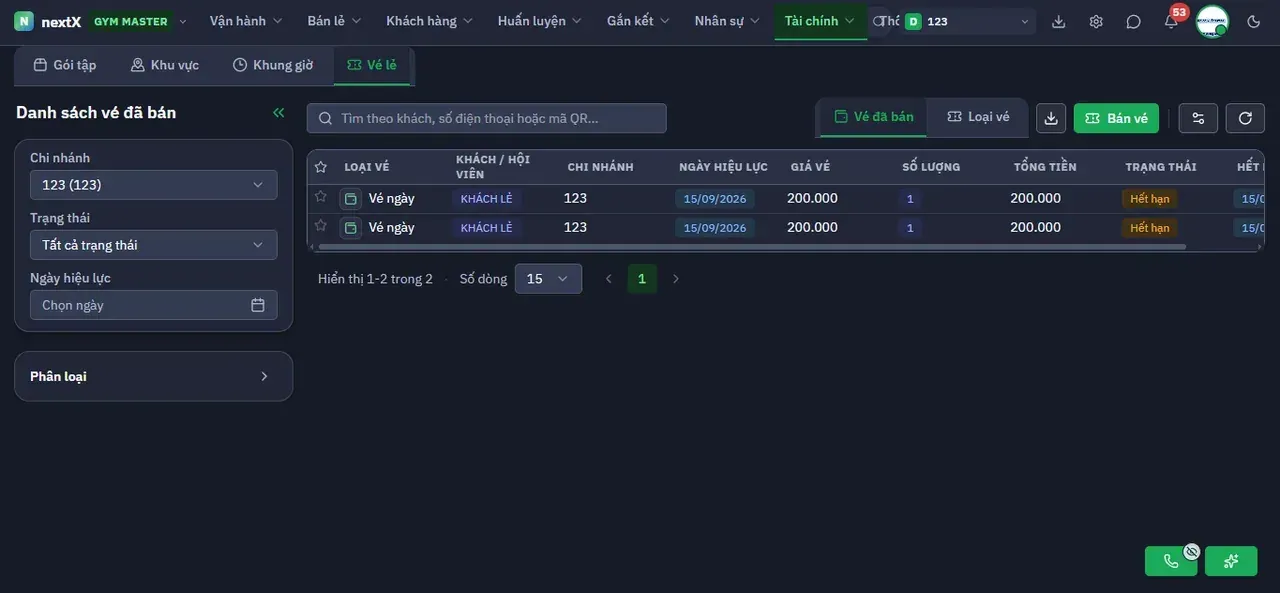Switch to the Loại vé tab

978,117
